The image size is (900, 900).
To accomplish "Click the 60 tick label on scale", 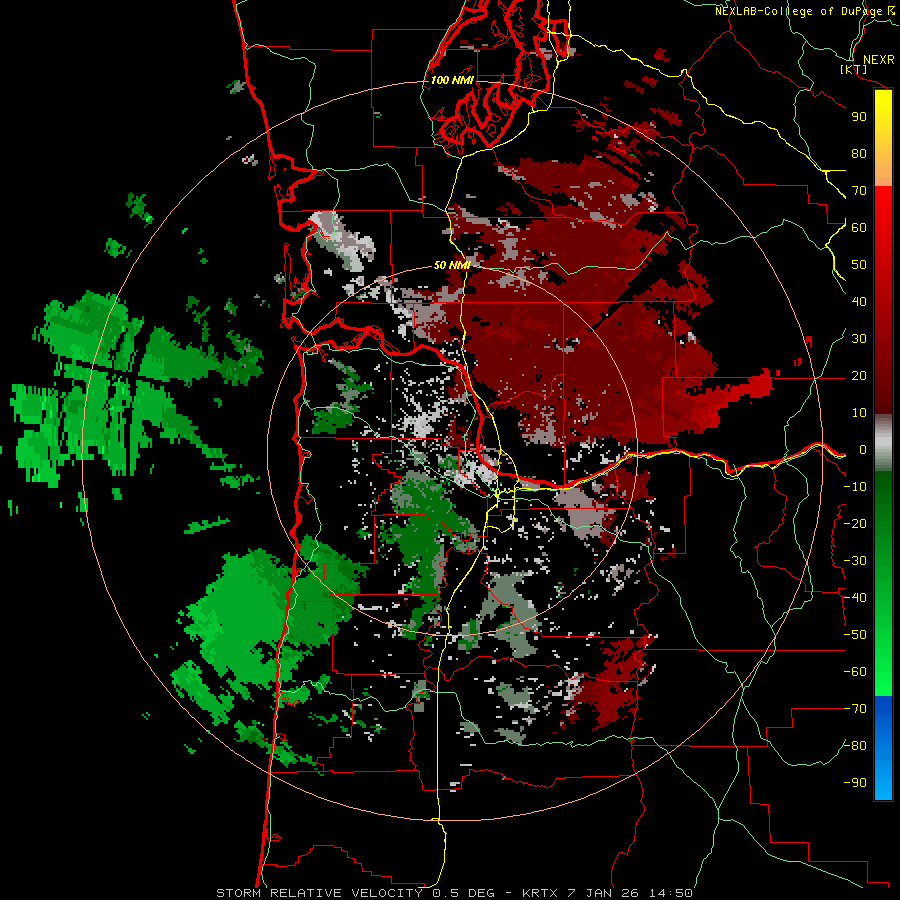I will pos(859,228).
